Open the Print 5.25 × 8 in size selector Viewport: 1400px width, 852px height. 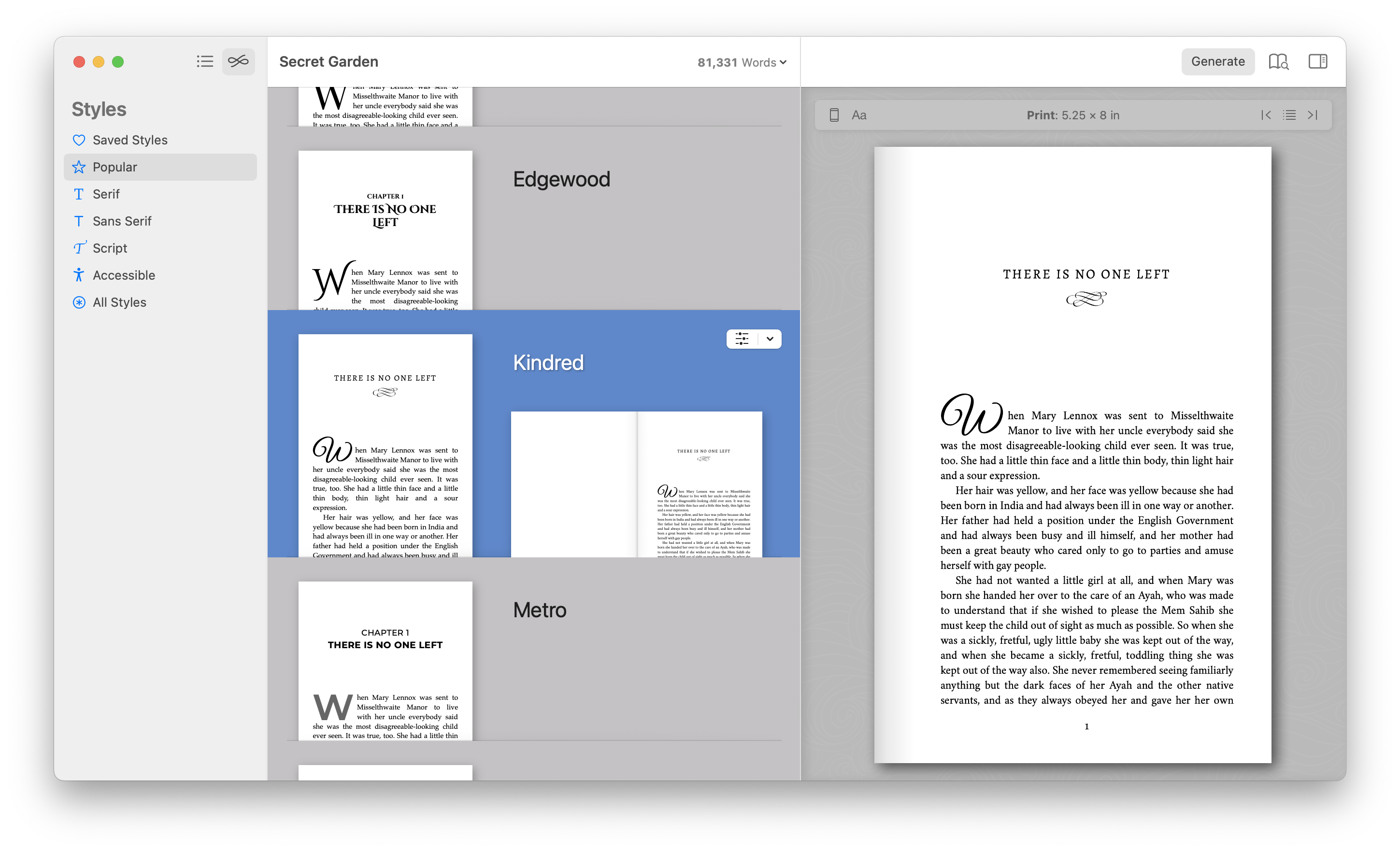(x=1073, y=115)
